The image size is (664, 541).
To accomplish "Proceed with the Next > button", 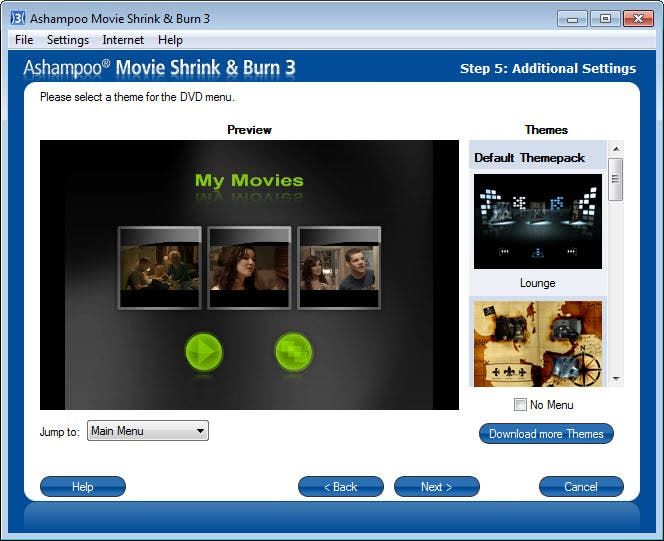I will click(x=437, y=487).
